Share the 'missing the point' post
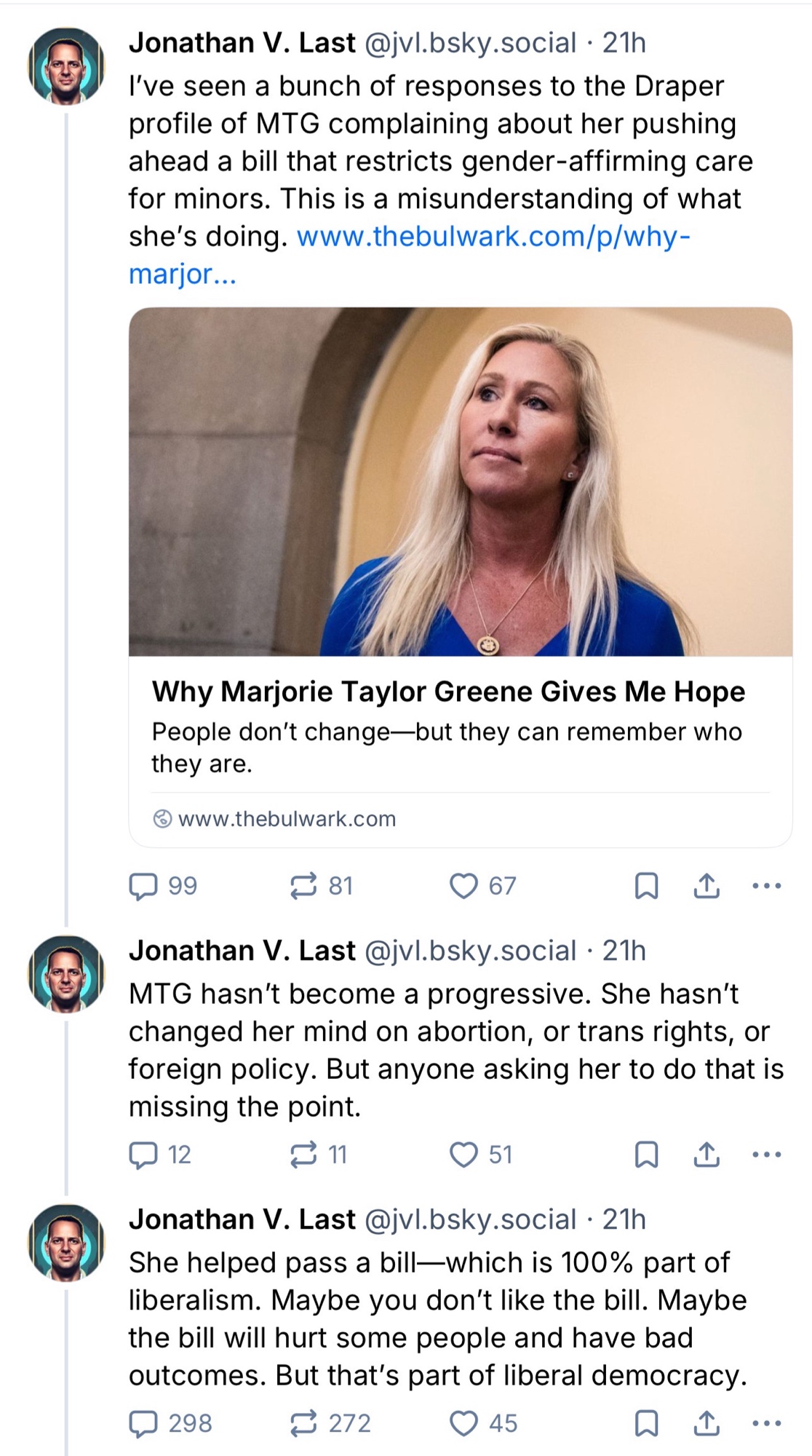The height and width of the screenshot is (1456, 812). coord(706,1155)
